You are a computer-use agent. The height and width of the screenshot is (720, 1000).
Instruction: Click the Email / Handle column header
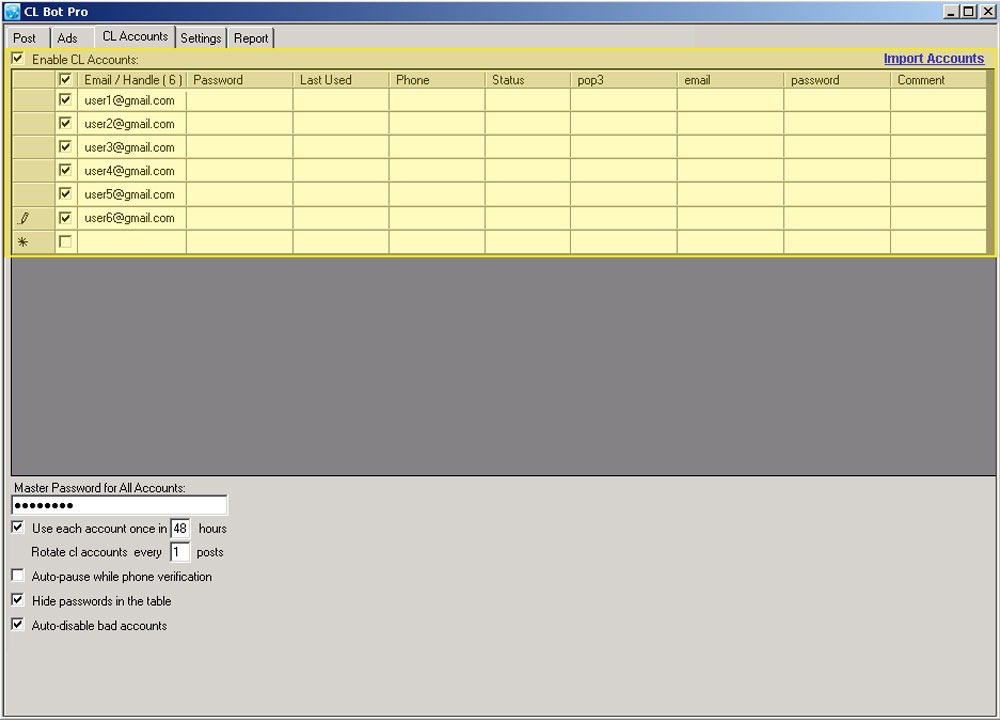tap(131, 80)
